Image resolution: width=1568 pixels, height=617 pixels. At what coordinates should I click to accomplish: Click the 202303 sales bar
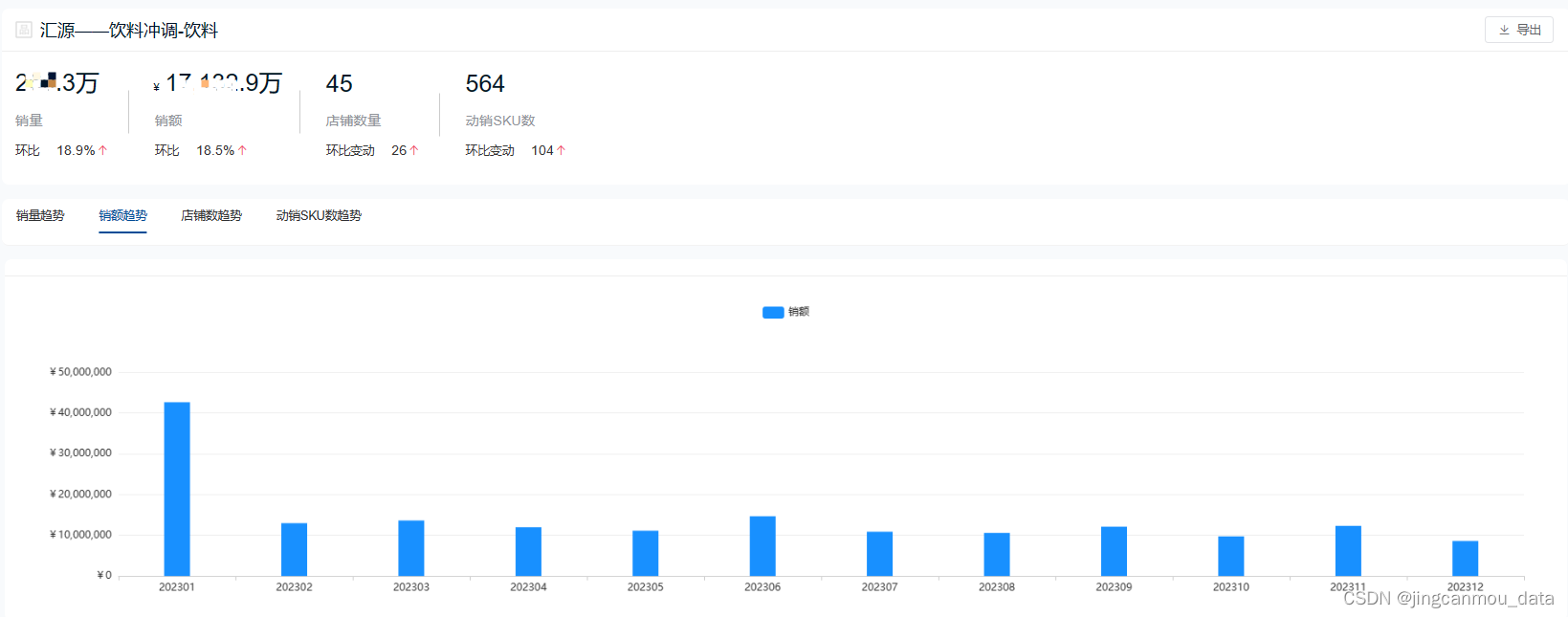(x=411, y=548)
